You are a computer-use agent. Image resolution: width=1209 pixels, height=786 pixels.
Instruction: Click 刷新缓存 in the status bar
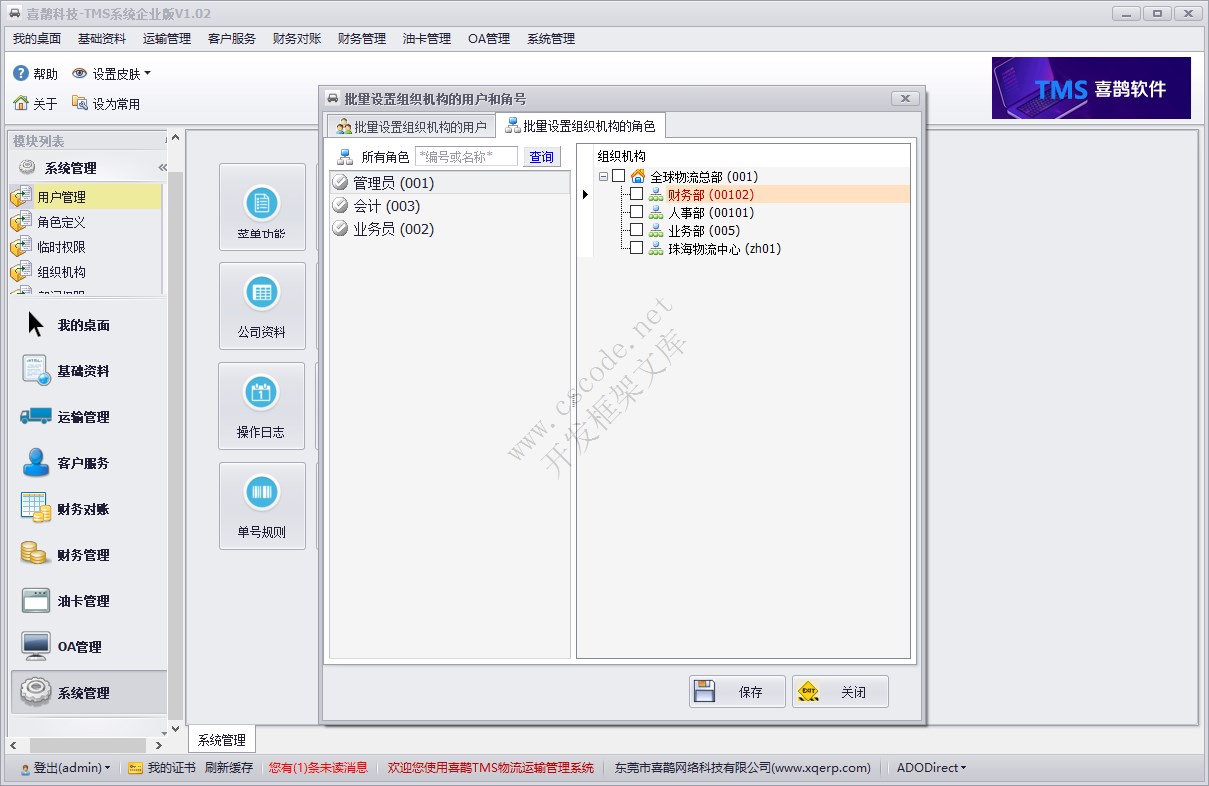(x=229, y=768)
